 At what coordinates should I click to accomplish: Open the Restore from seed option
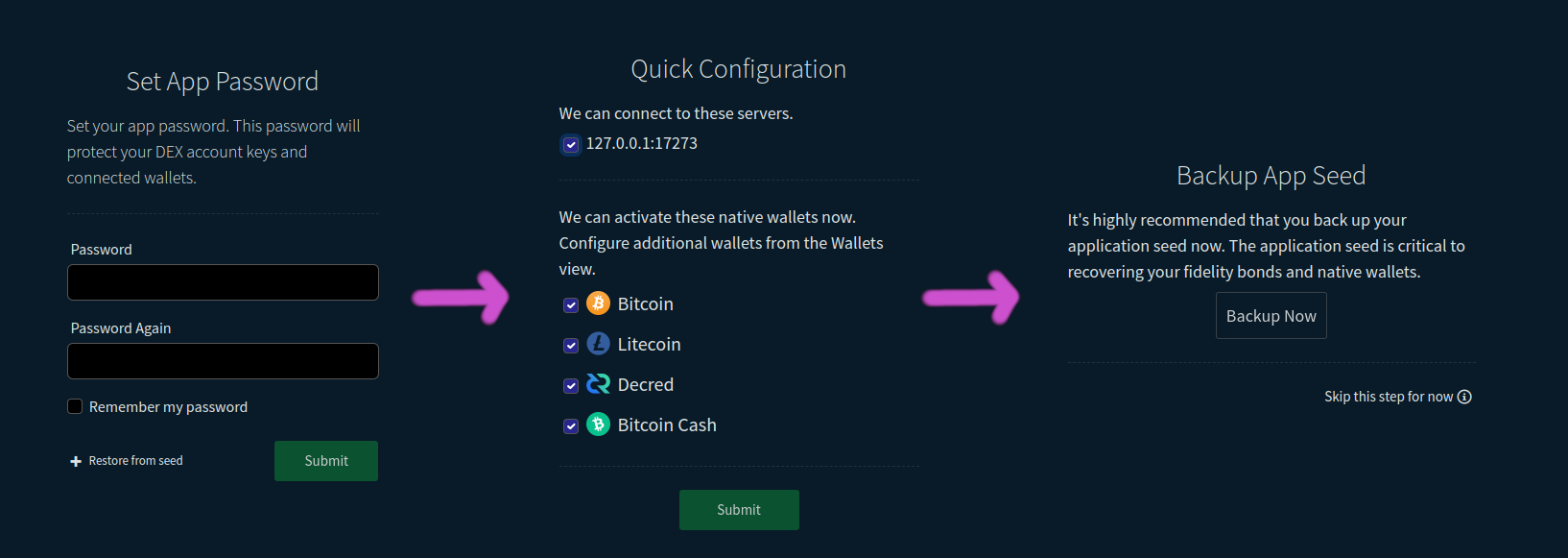click(x=134, y=460)
